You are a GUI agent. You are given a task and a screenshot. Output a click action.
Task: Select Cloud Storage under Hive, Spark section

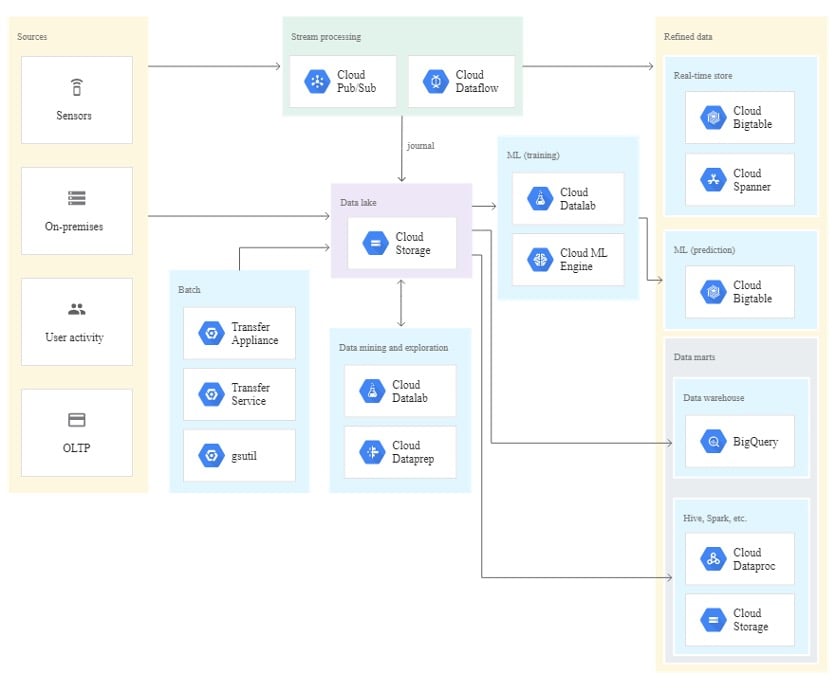coord(712,620)
